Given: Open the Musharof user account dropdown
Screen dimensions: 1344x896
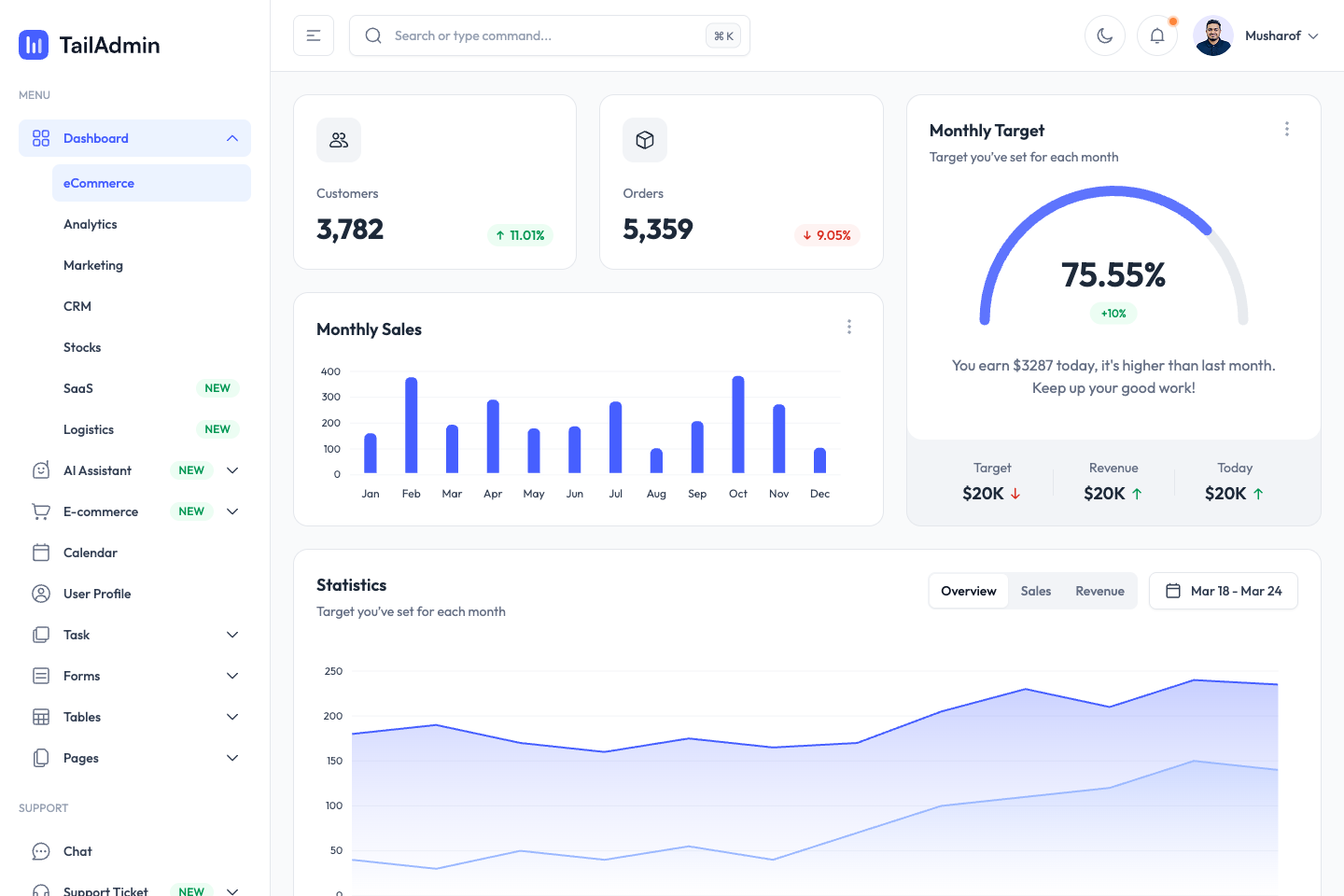Looking at the screenshot, I should [x=1281, y=35].
